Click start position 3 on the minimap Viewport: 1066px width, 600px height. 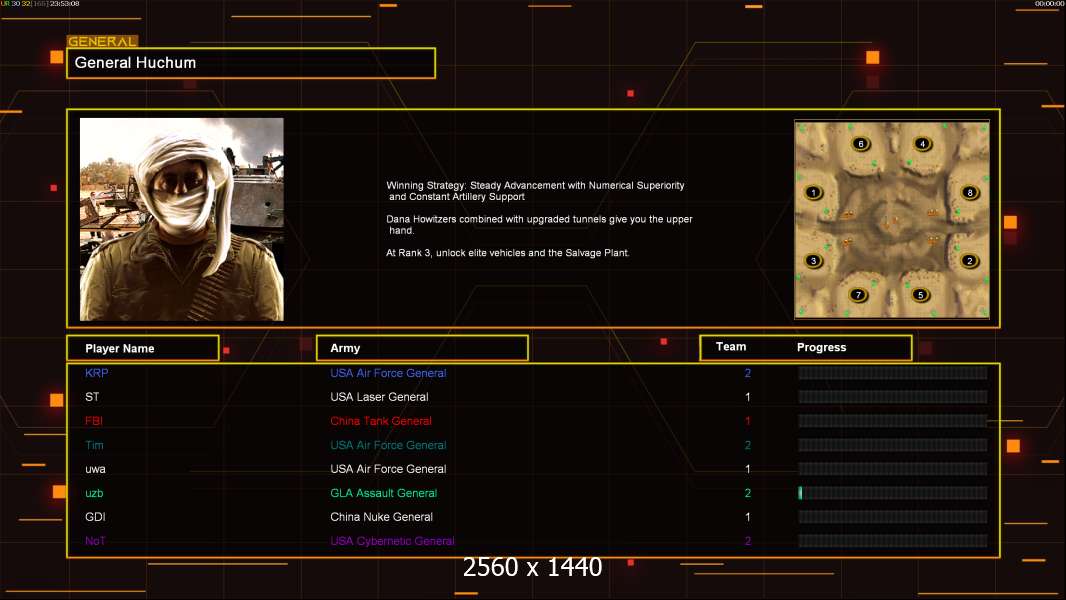813,260
